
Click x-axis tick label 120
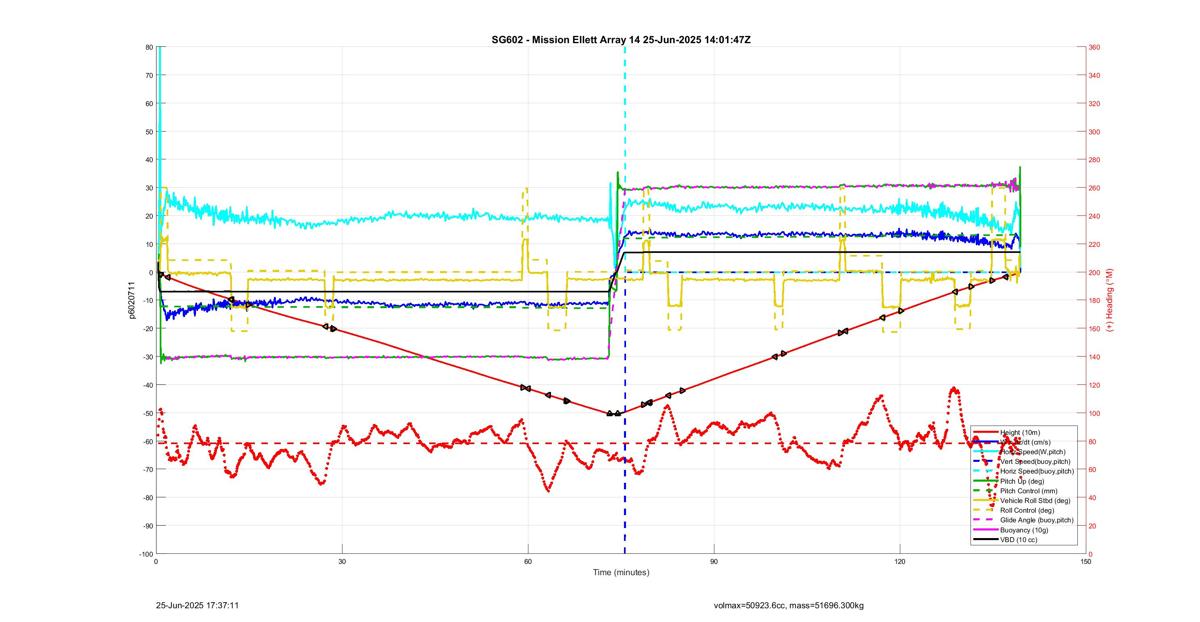click(x=900, y=561)
